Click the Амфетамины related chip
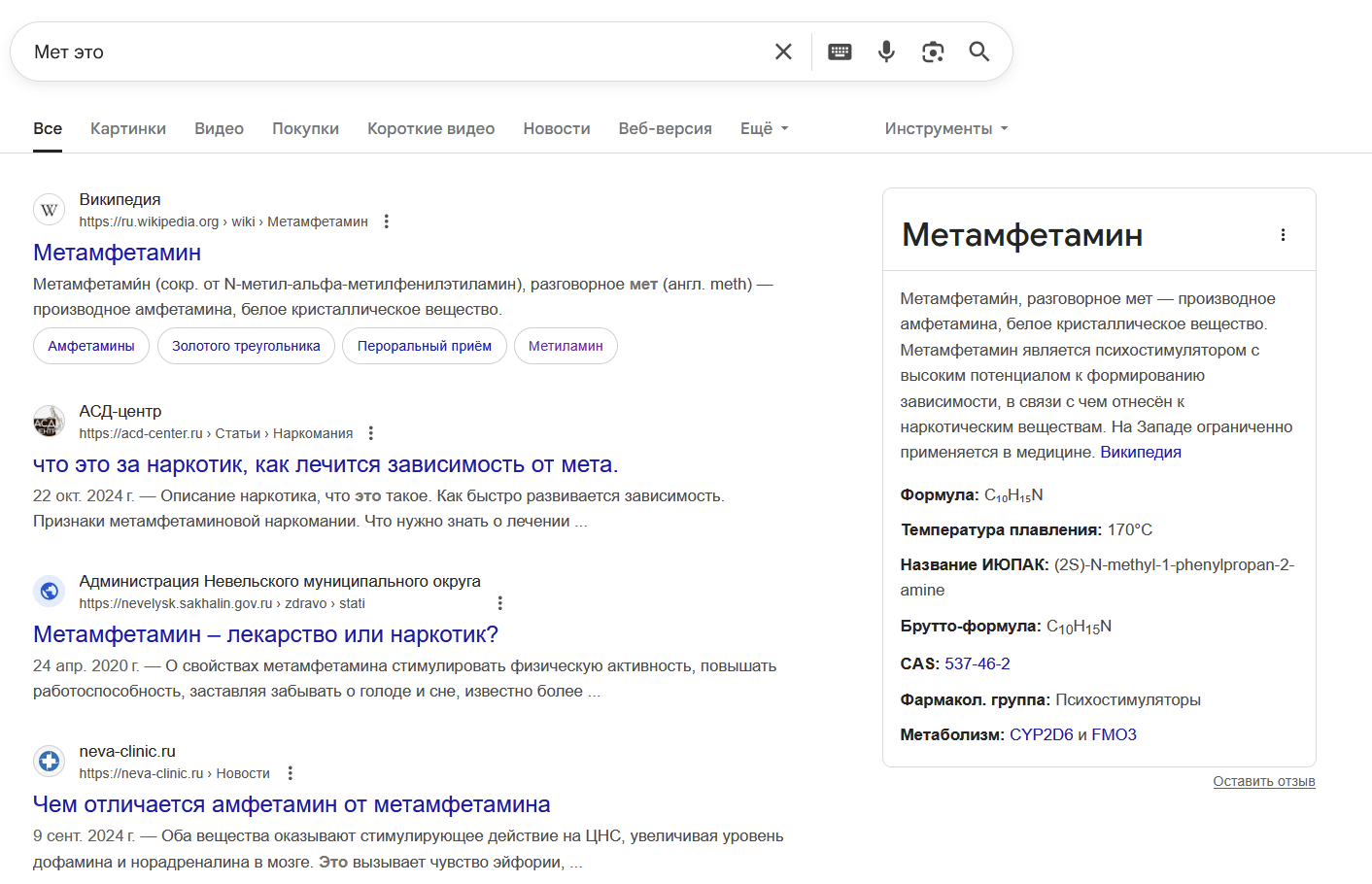The image size is (1372, 884). [x=91, y=346]
